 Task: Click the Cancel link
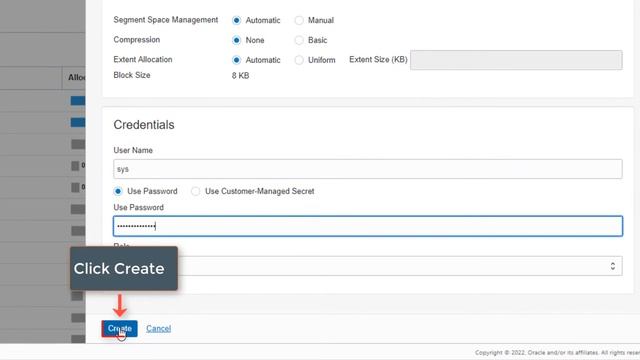tap(158, 329)
